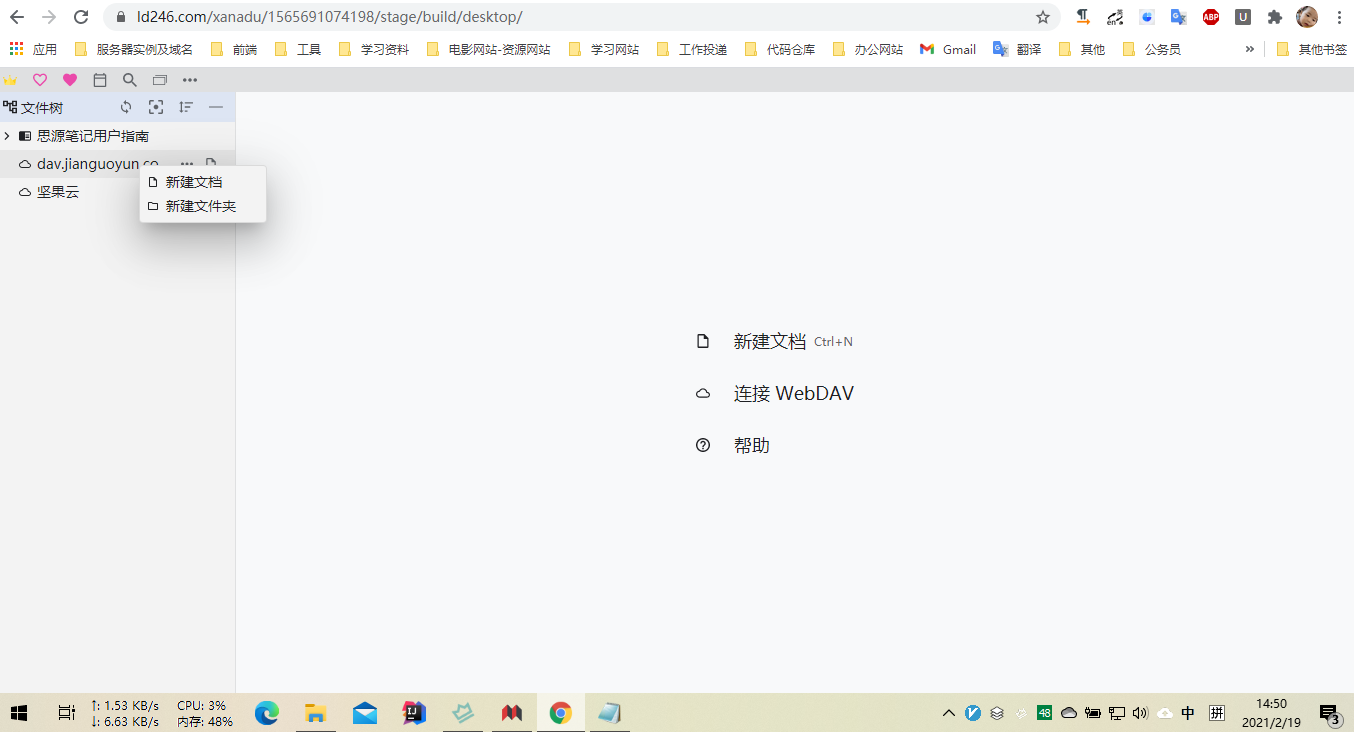The image size is (1354, 732).
Task: Expand the 思源笔记用户指南 notebook
Action: coord(8,135)
